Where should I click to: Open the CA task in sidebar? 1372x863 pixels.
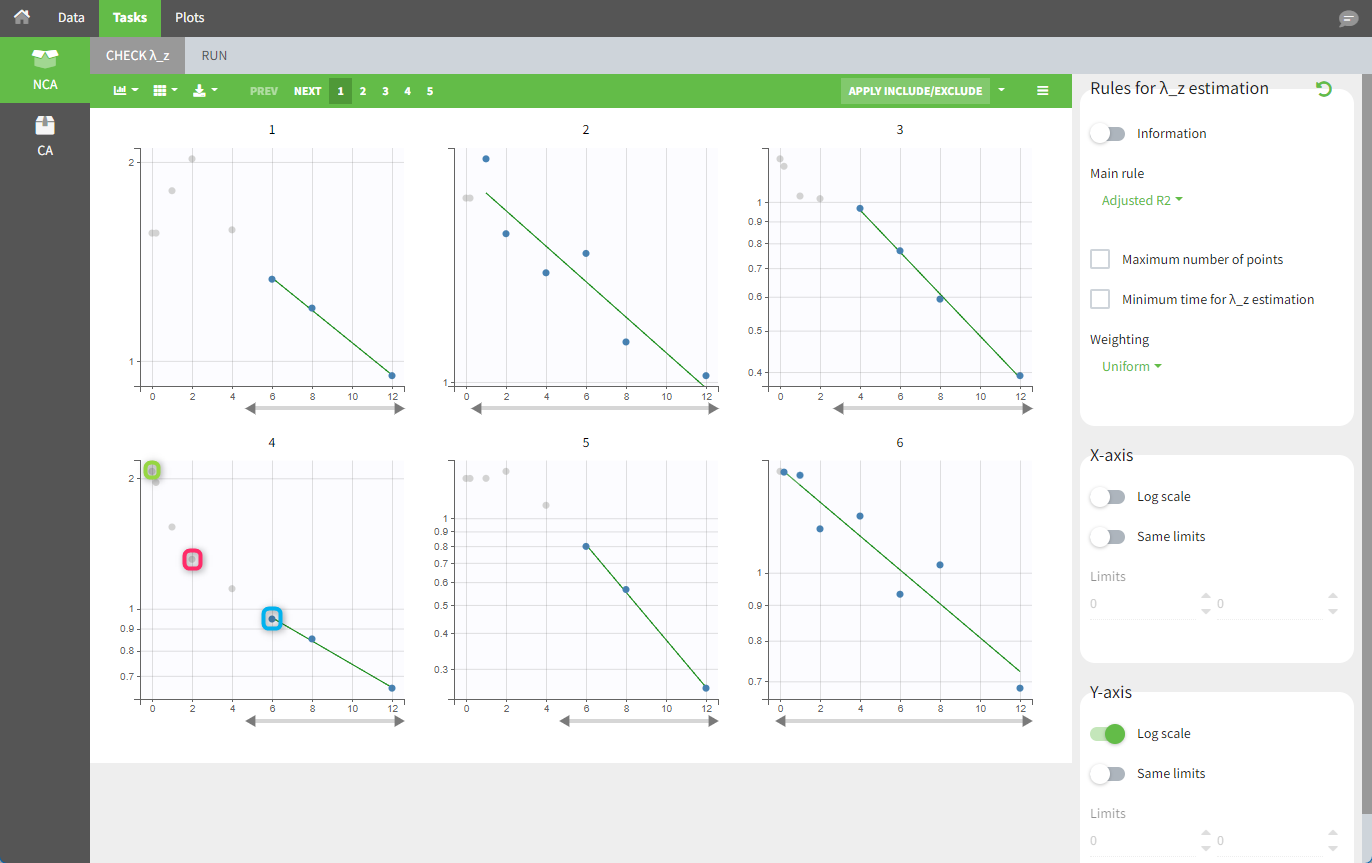(45, 135)
